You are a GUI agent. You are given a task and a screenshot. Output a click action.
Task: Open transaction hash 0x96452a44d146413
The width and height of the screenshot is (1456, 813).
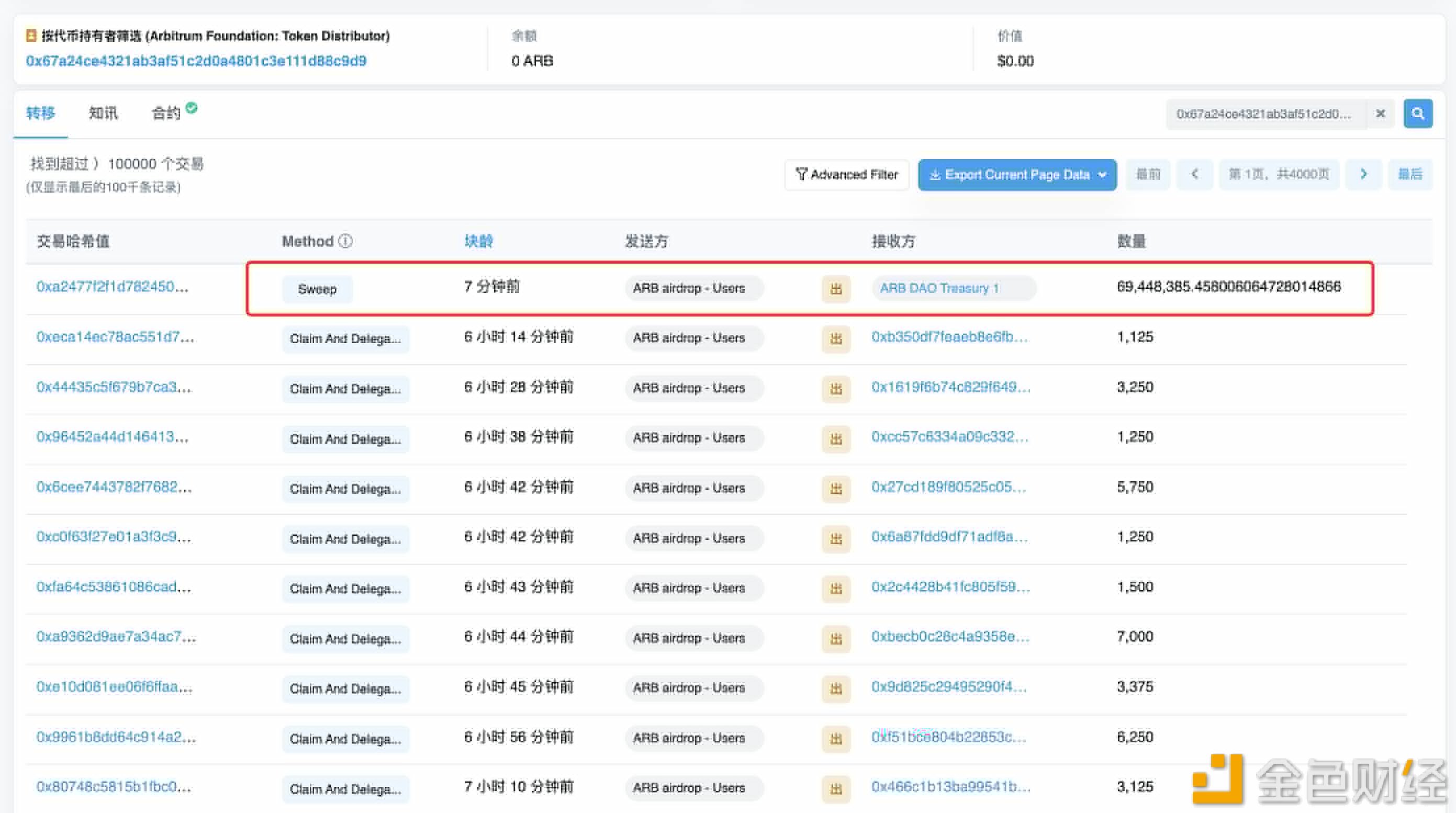click(x=112, y=437)
